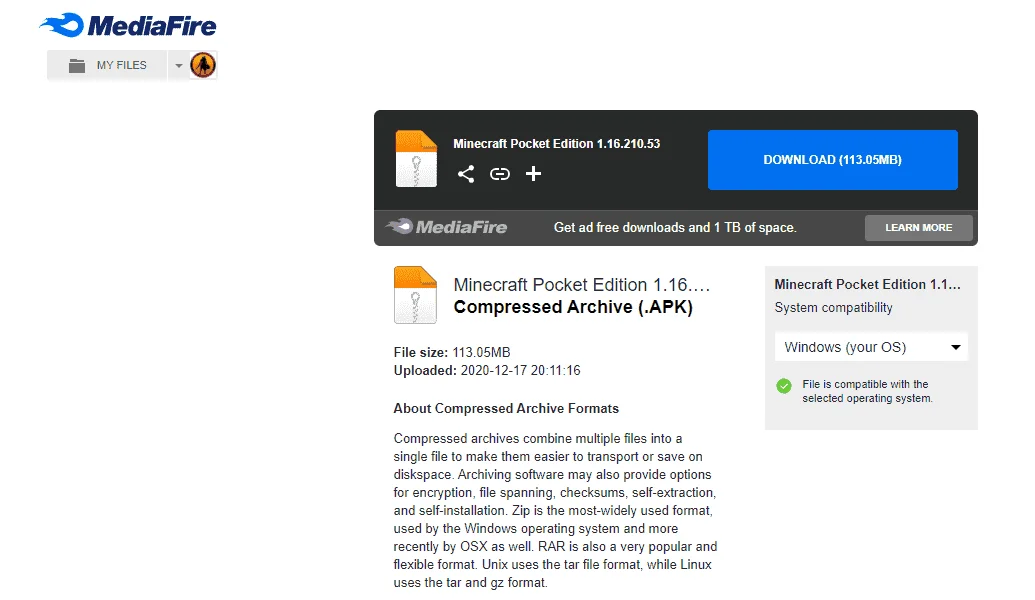Viewport: 1035px width, 600px height.
Task: Click 'Get ad free downloads and 1 TB of space.' text
Action: [x=675, y=228]
